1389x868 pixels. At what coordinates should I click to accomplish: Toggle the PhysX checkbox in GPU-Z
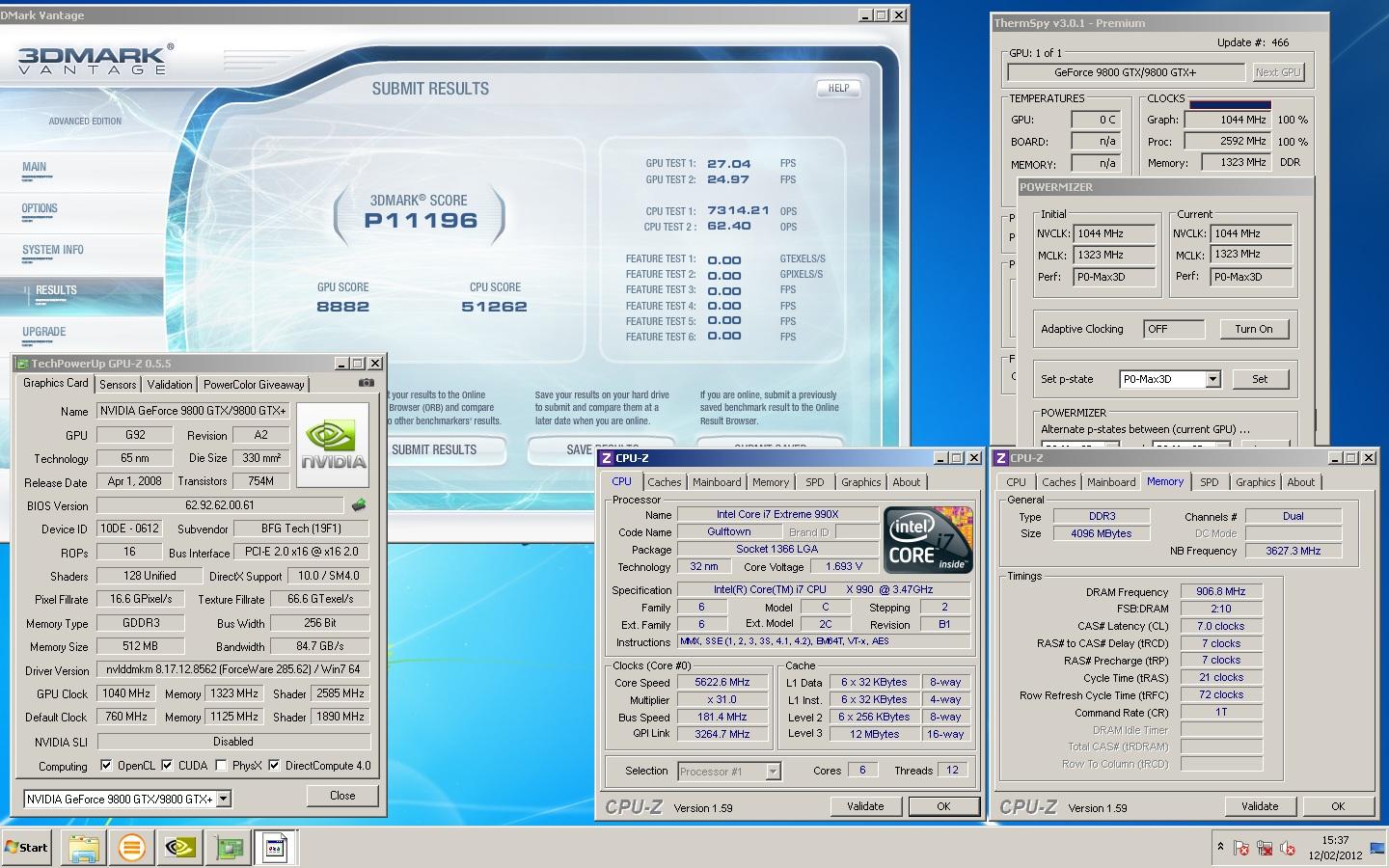coord(221,766)
